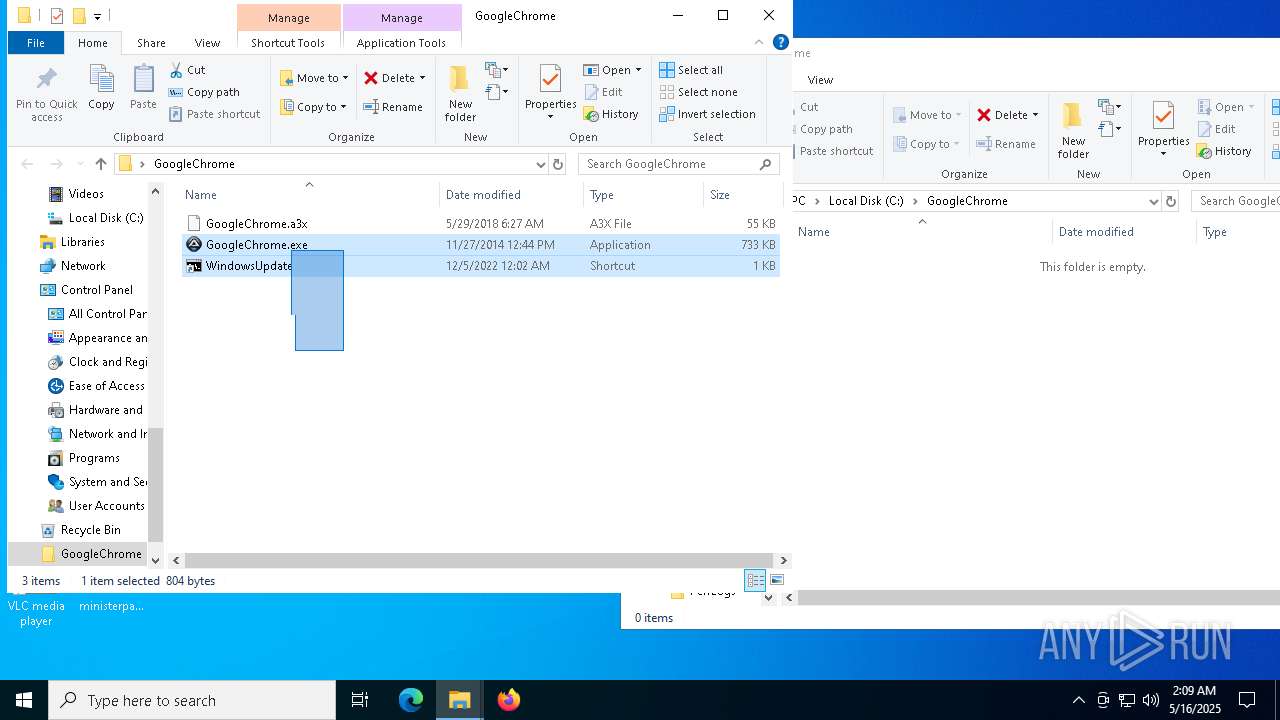Screen dimensions: 1280x720
Task: Click New folder in front window
Action: click(460, 94)
